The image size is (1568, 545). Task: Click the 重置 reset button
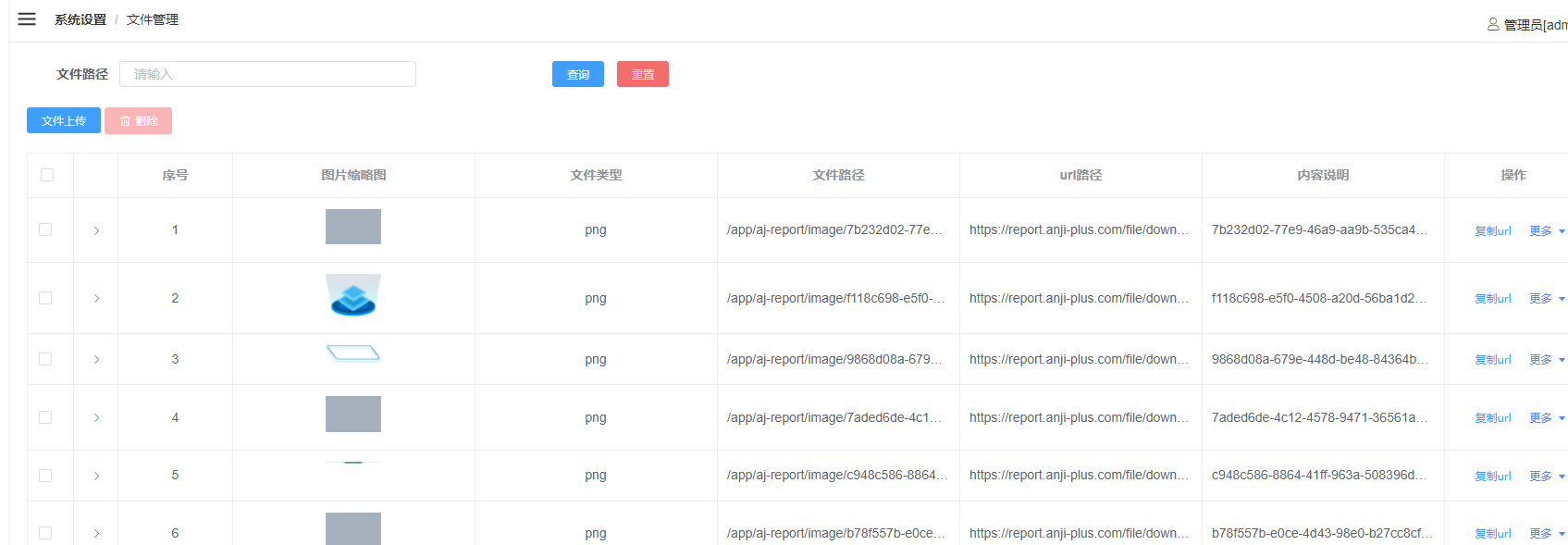(643, 74)
